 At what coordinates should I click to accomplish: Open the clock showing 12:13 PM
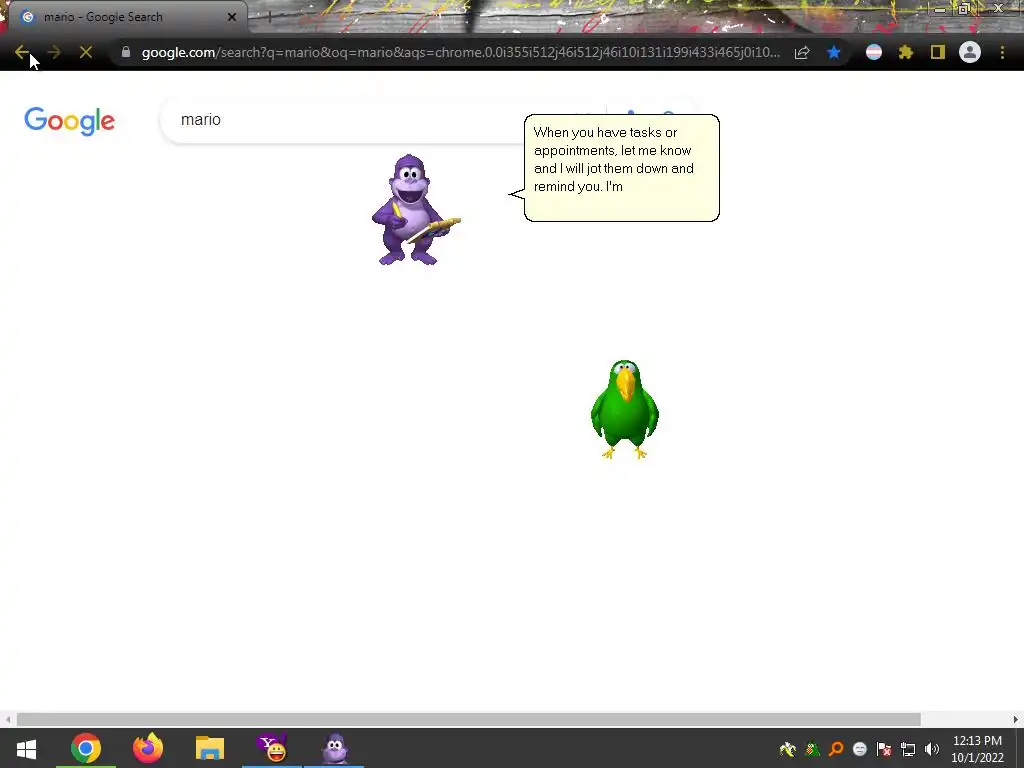[x=977, y=749]
